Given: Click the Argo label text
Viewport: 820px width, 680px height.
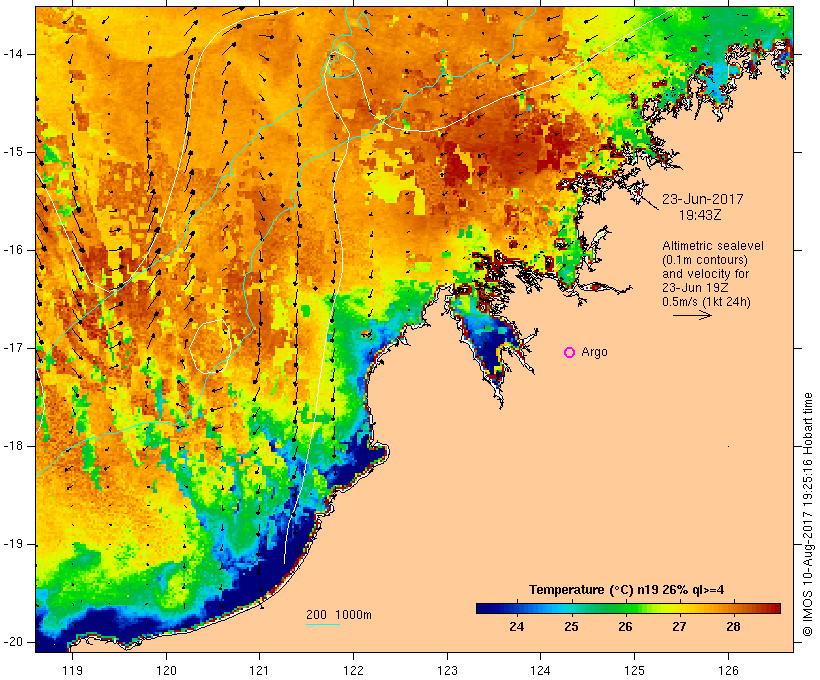Looking at the screenshot, I should click(594, 353).
